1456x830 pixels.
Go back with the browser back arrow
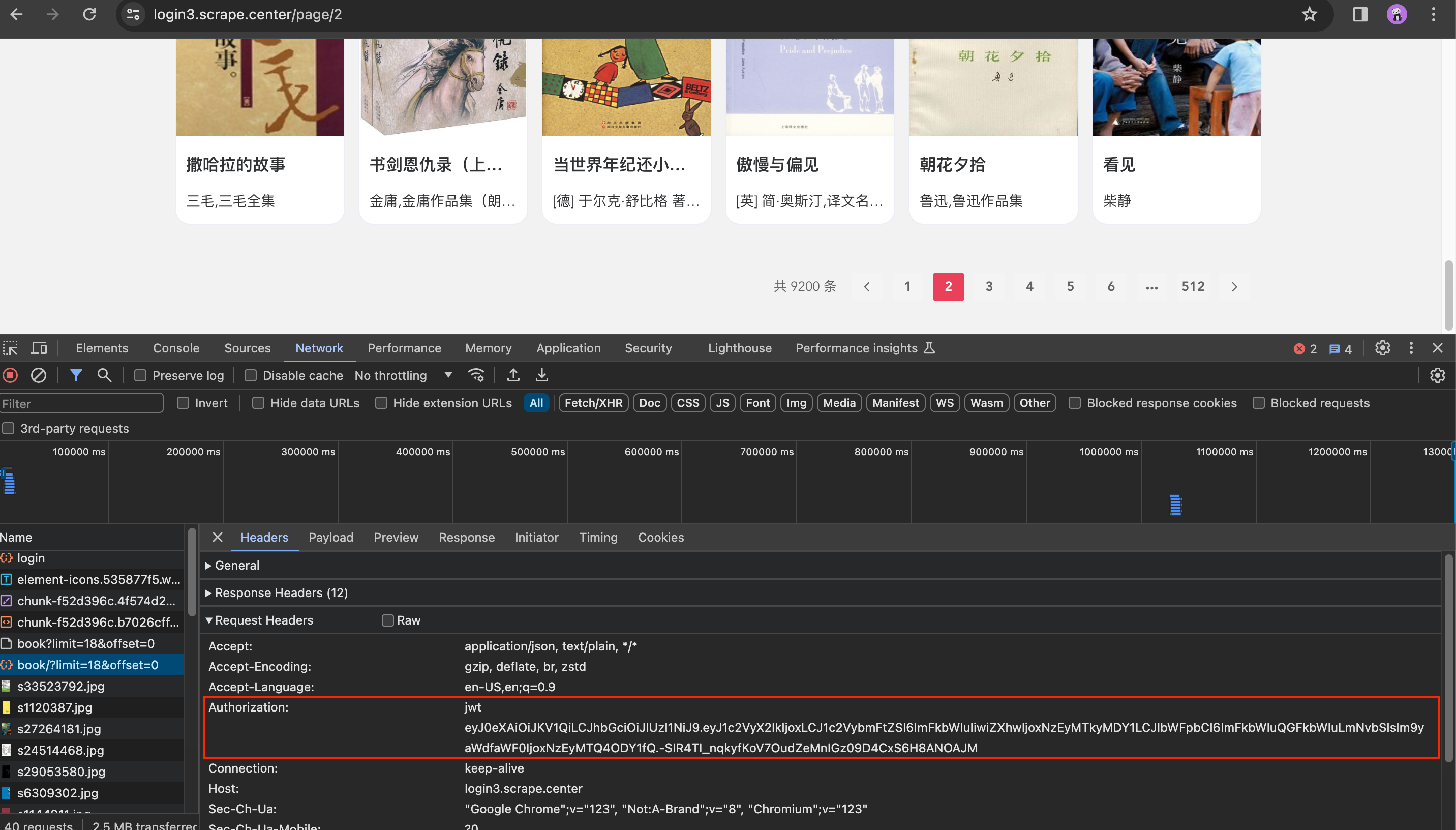16,14
